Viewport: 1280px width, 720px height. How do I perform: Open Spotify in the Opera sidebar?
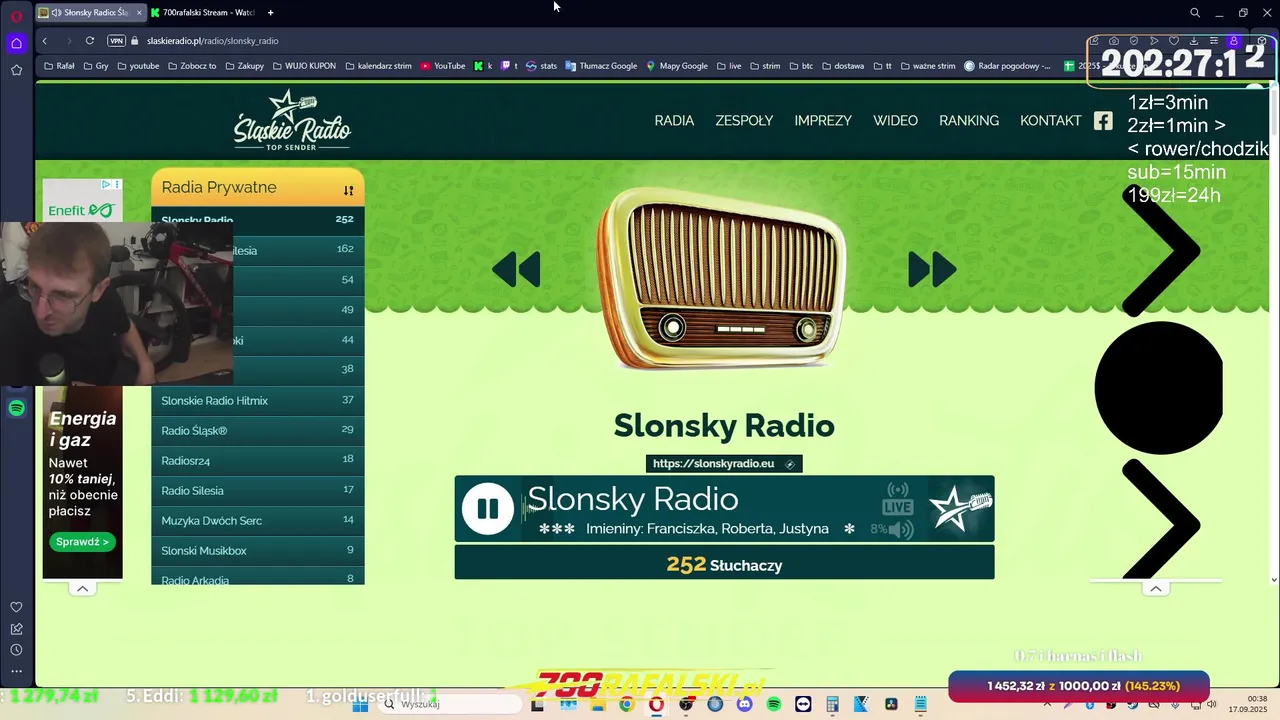coord(16,408)
